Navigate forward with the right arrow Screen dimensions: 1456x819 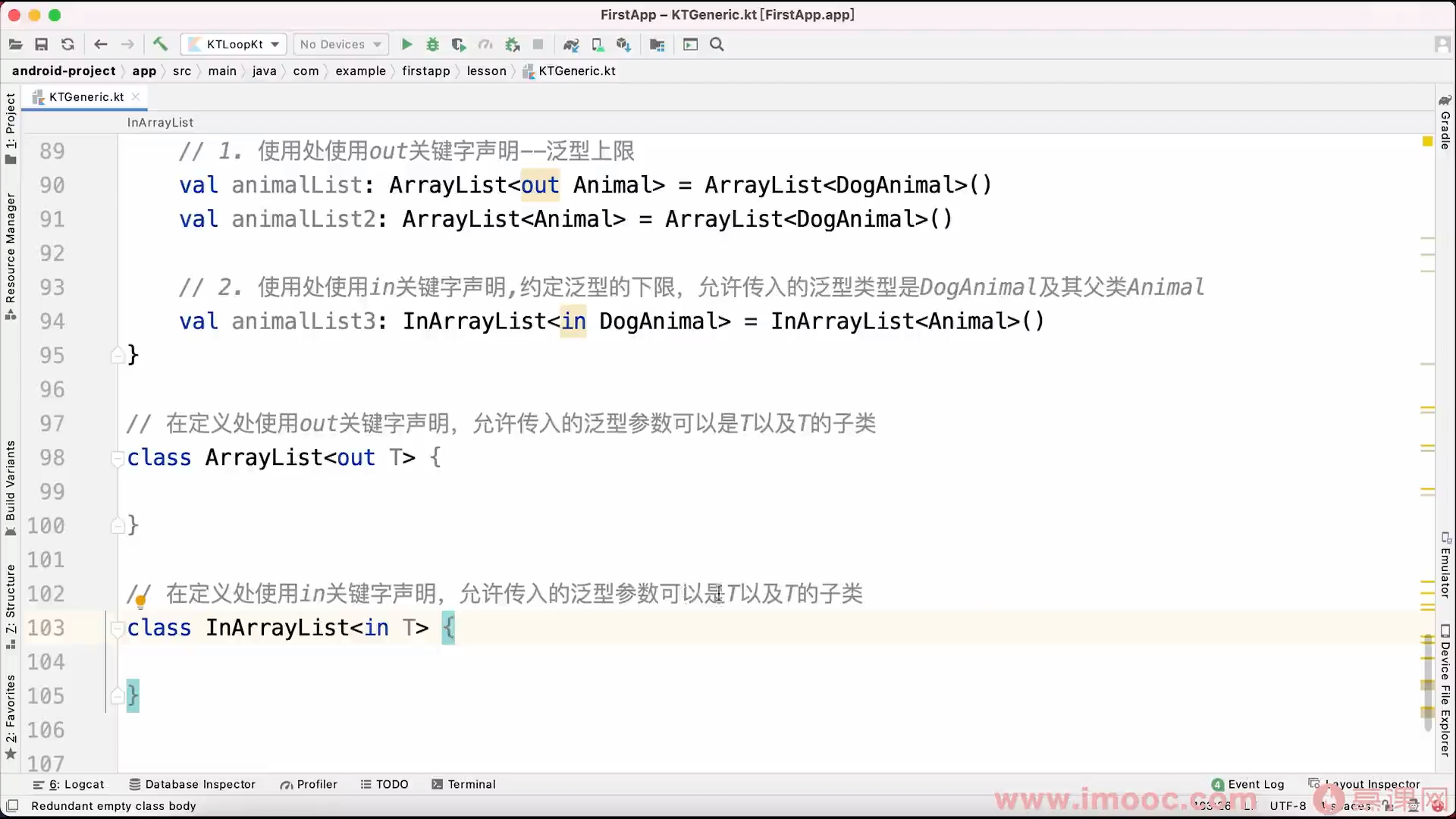[127, 45]
